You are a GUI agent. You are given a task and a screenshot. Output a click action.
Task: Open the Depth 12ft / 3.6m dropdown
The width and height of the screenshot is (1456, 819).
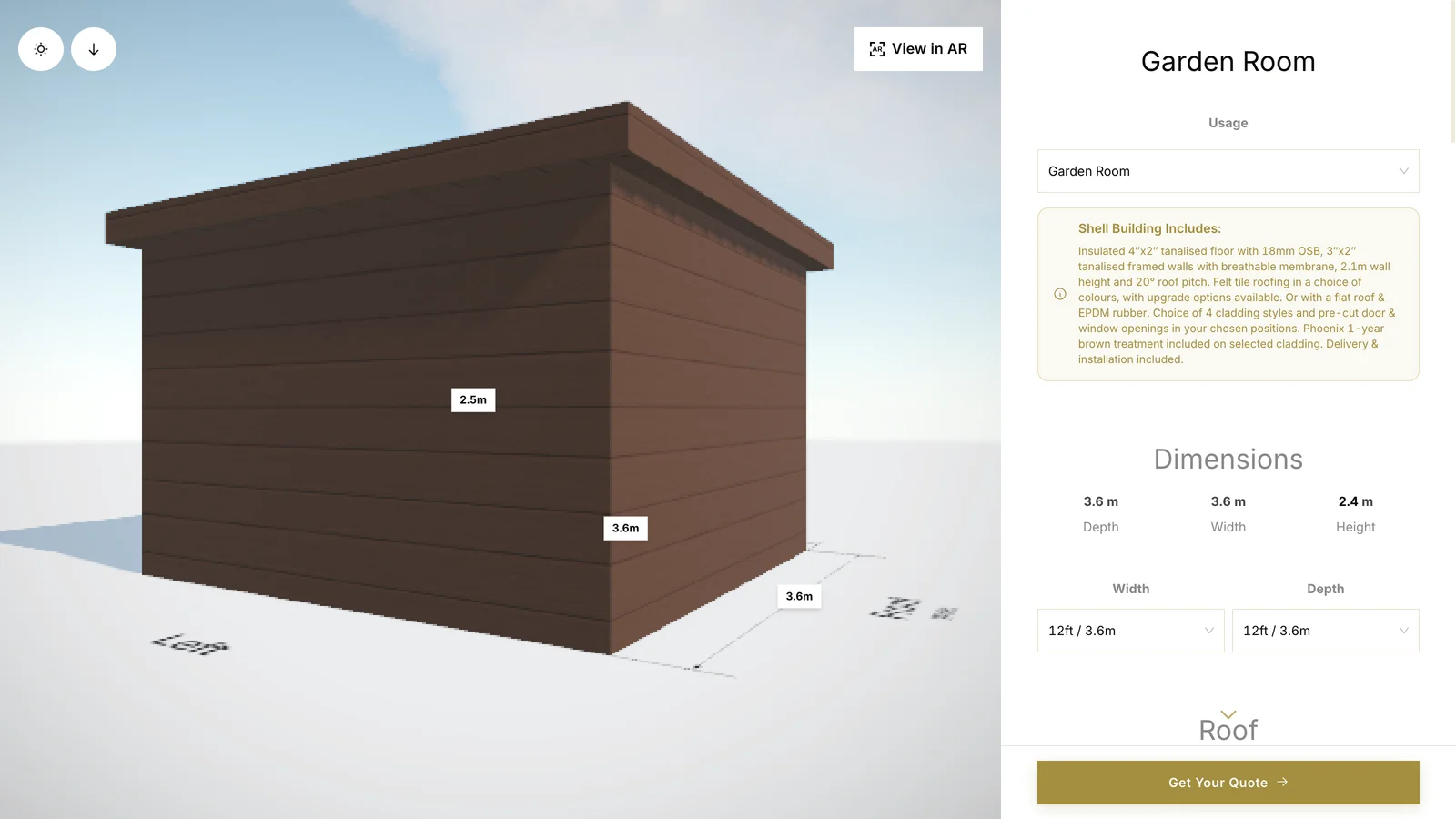click(1325, 631)
